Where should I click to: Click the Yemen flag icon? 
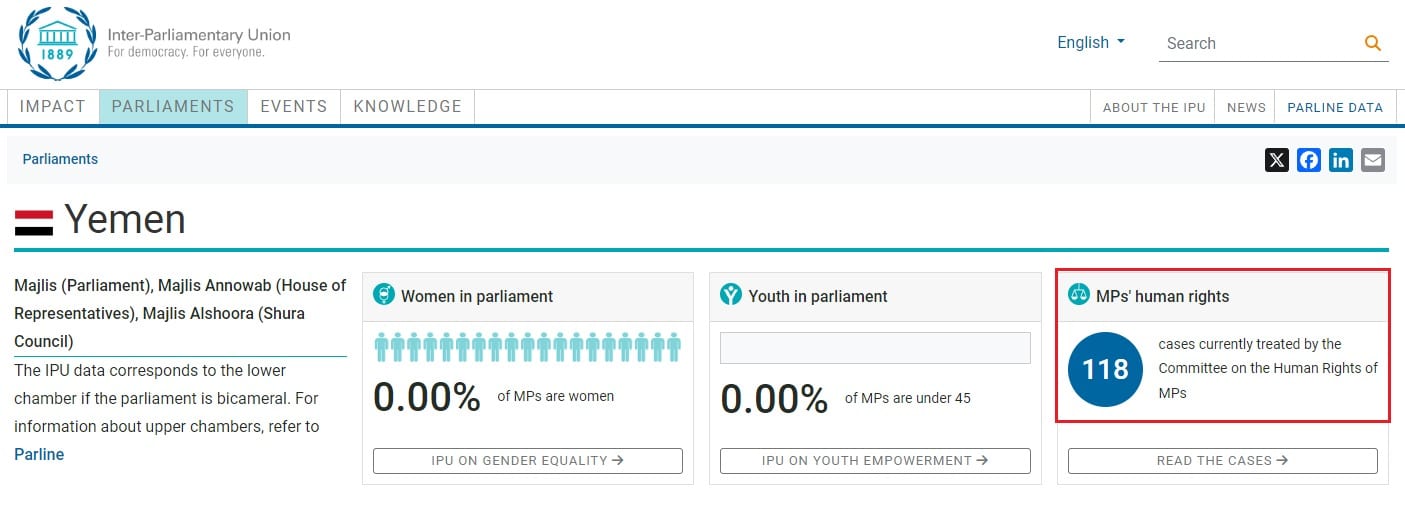point(34,221)
